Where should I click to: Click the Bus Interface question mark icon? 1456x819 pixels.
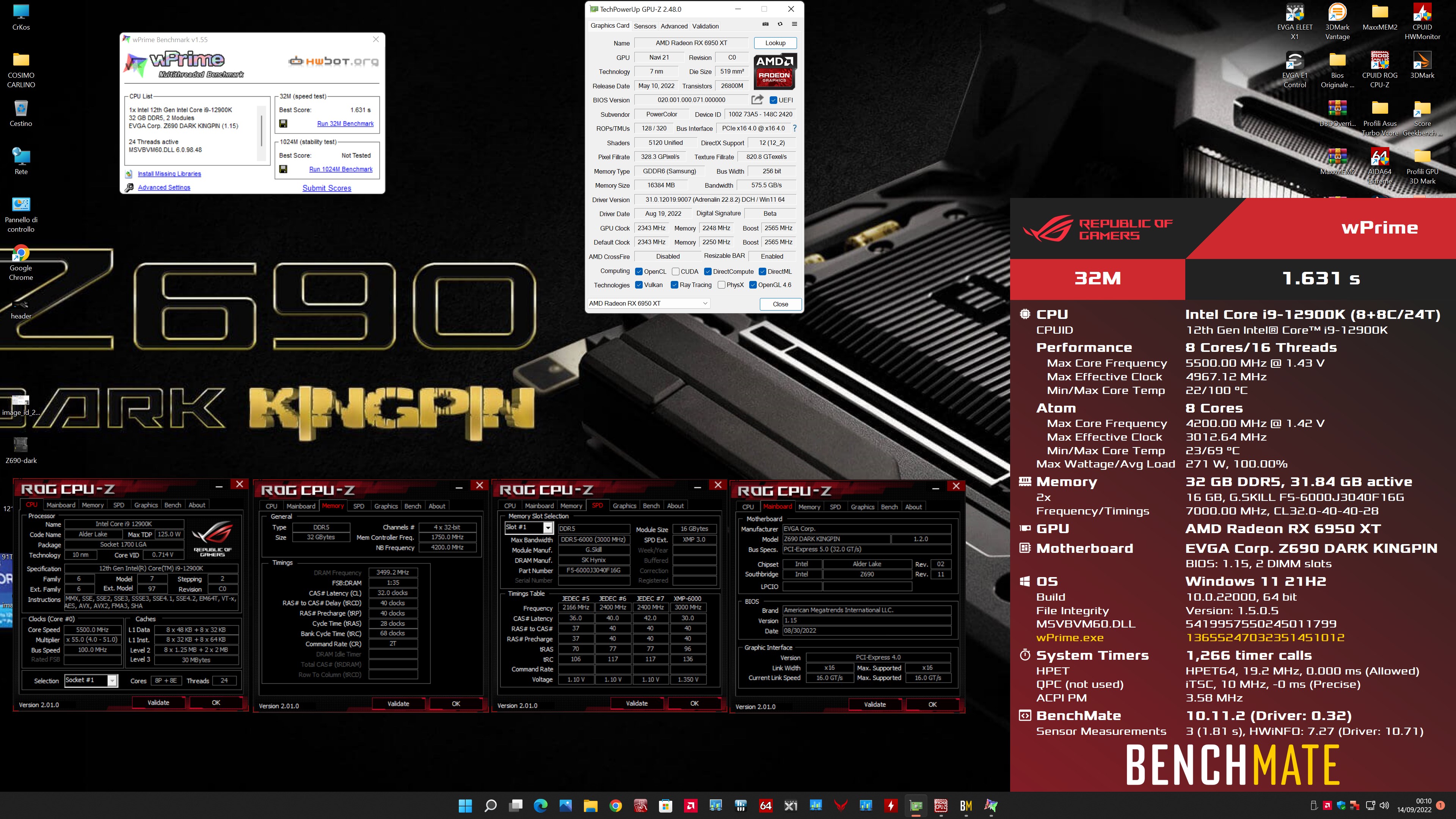794,128
